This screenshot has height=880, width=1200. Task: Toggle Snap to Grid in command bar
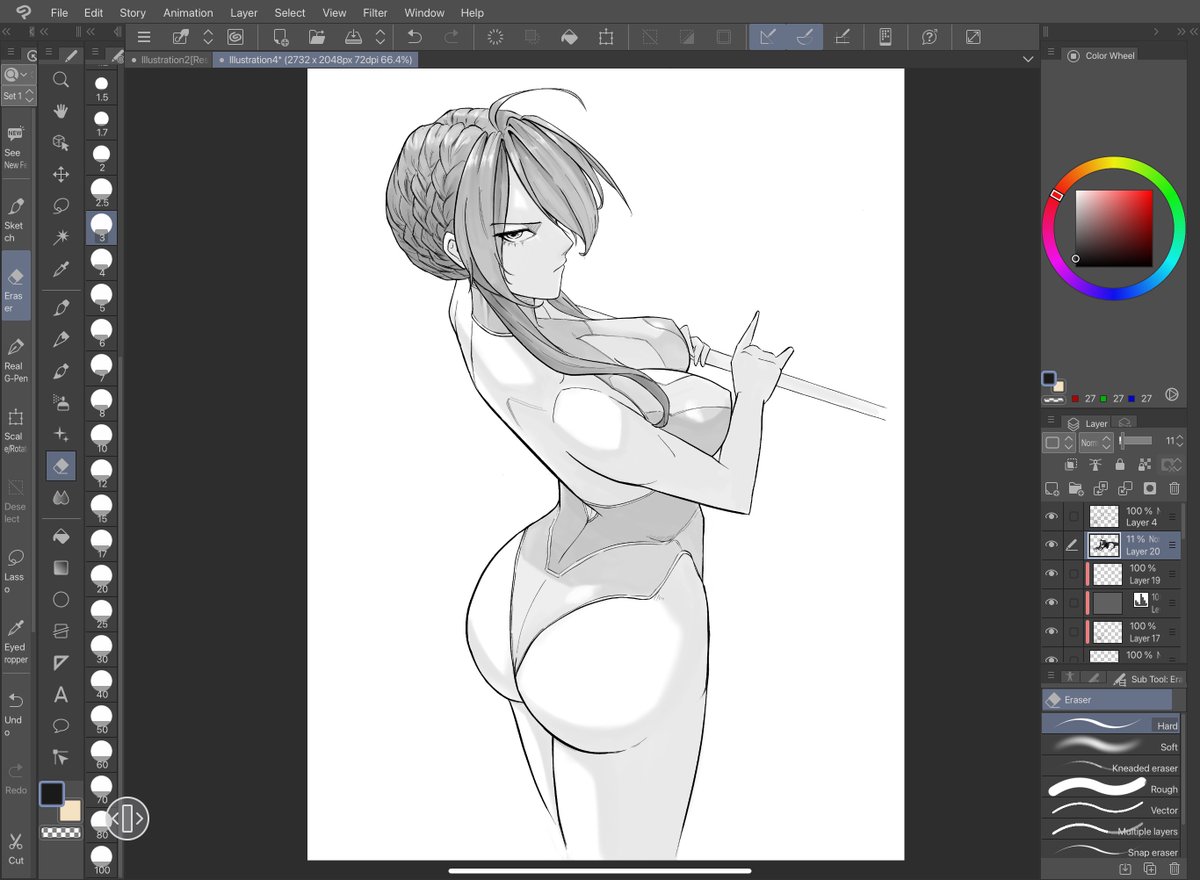tap(842, 37)
